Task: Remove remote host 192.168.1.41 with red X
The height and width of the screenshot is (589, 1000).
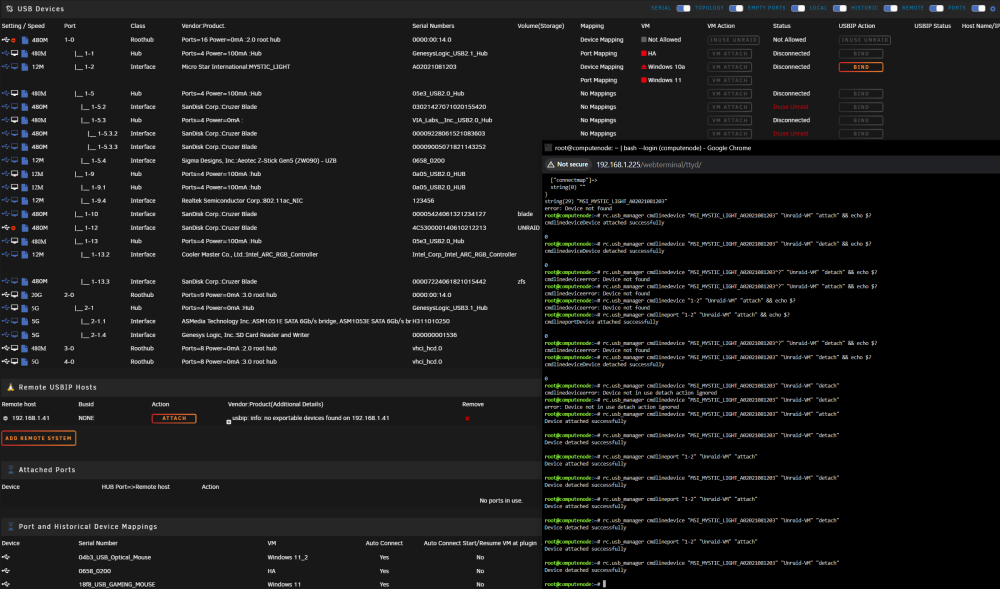Action: 467,418
